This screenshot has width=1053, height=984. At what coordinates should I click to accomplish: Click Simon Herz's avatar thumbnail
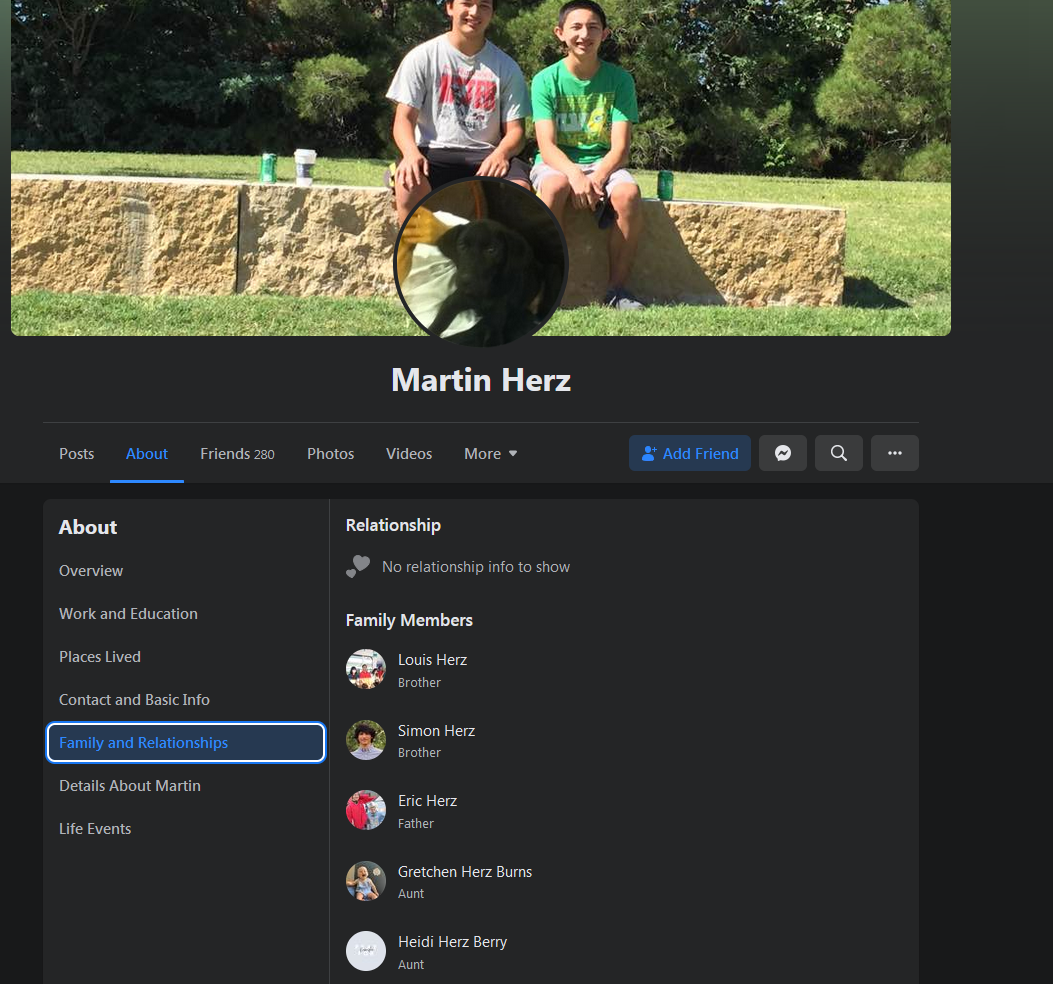tap(366, 740)
